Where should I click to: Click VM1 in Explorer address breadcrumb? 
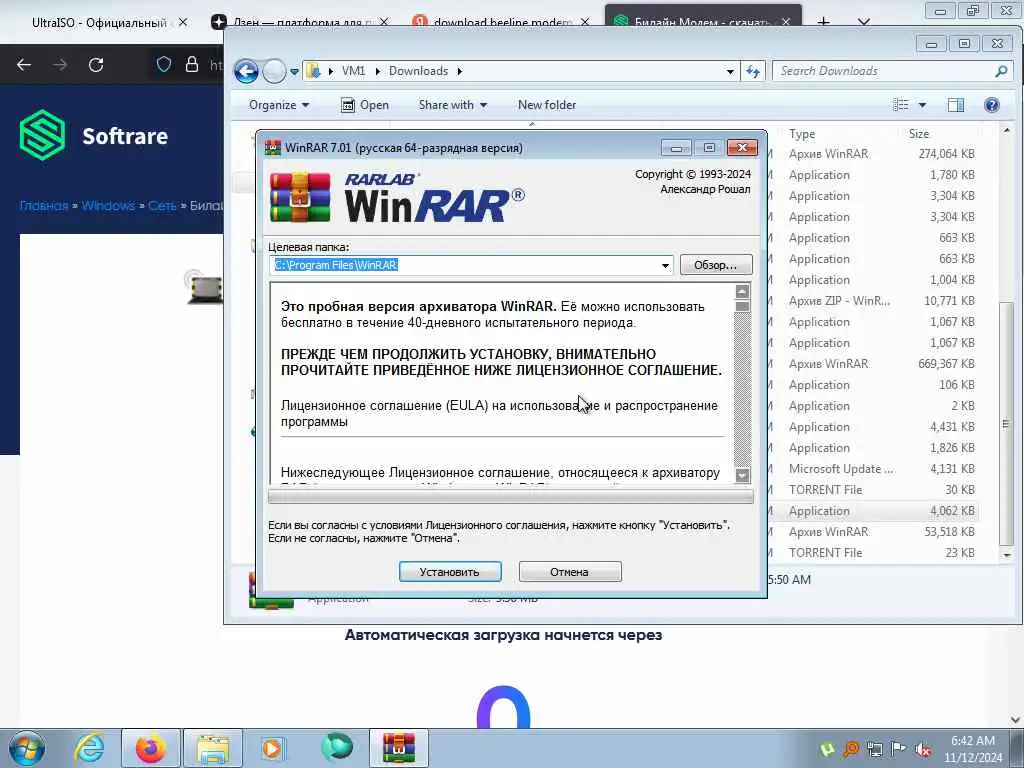click(x=353, y=71)
